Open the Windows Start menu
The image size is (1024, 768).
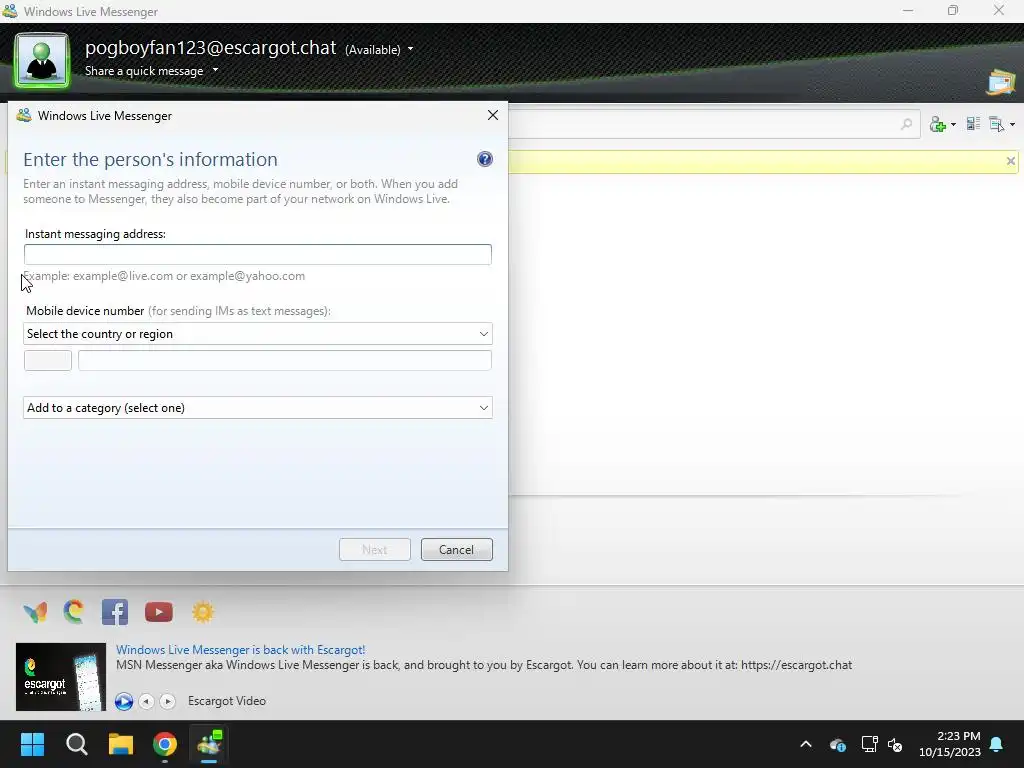click(x=32, y=744)
